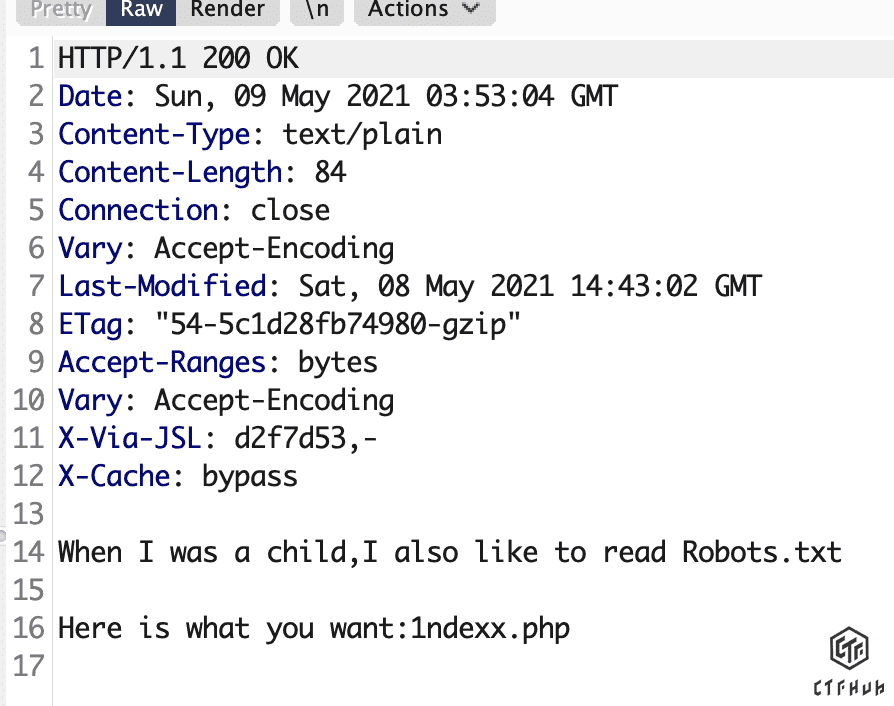Open the Actions dropdown menu
This screenshot has height=706, width=894.
[425, 10]
